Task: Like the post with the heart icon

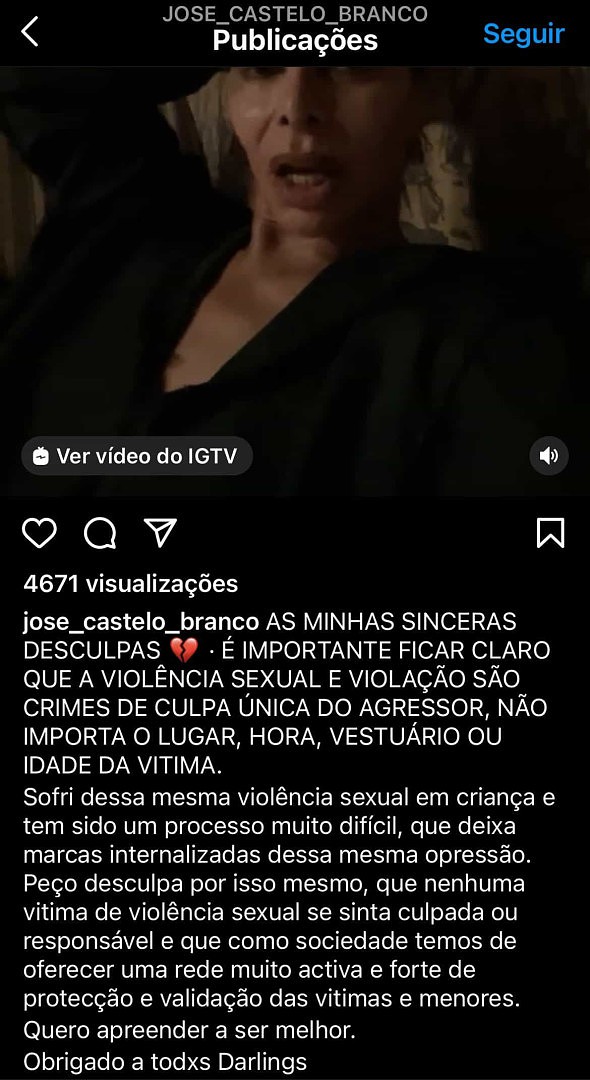Action: (39, 533)
